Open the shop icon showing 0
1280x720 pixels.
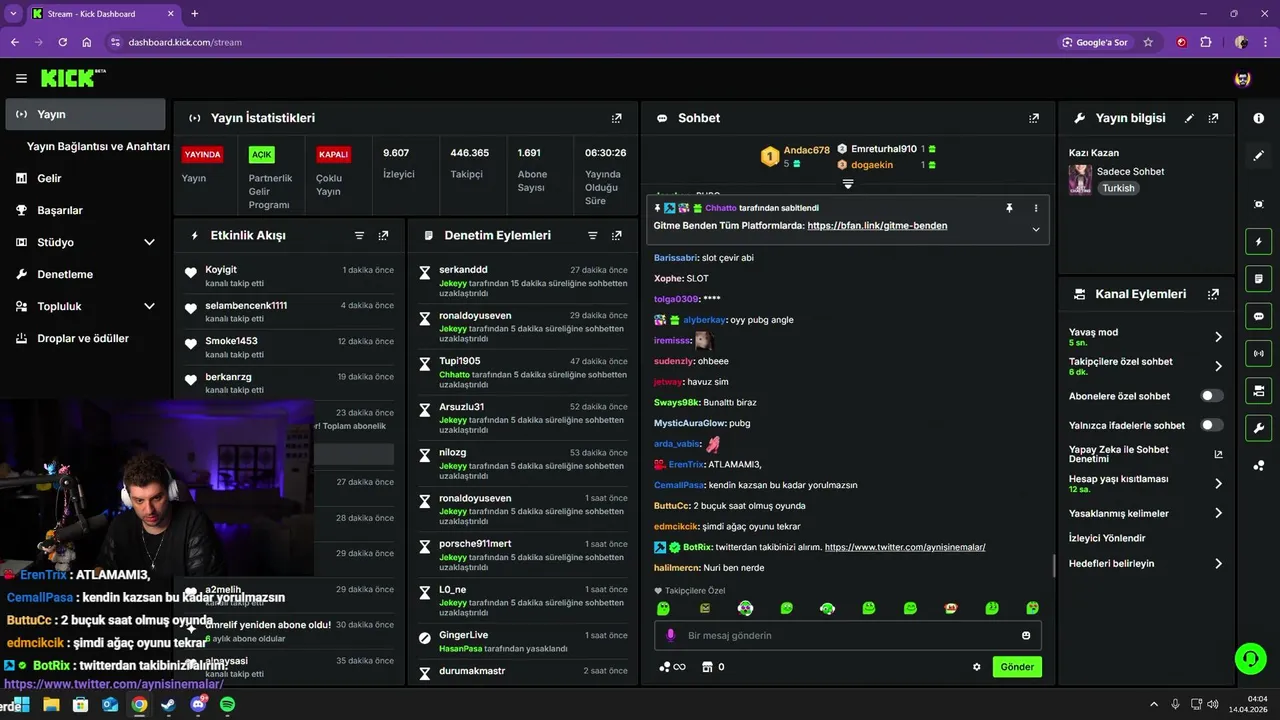[713, 667]
